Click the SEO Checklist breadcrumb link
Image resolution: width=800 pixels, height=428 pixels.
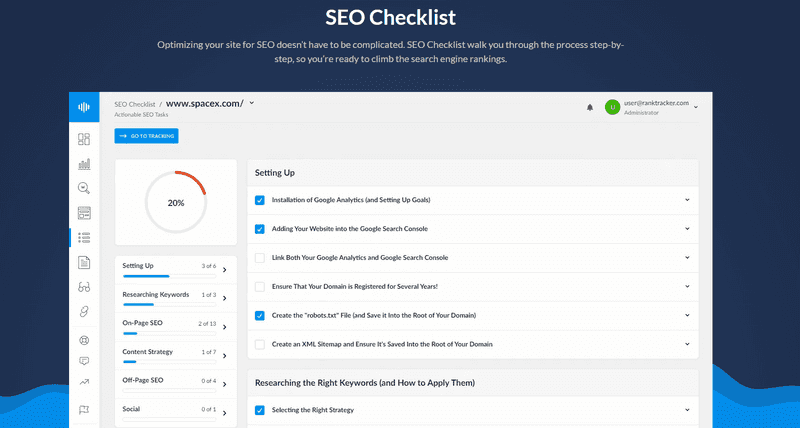click(134, 103)
